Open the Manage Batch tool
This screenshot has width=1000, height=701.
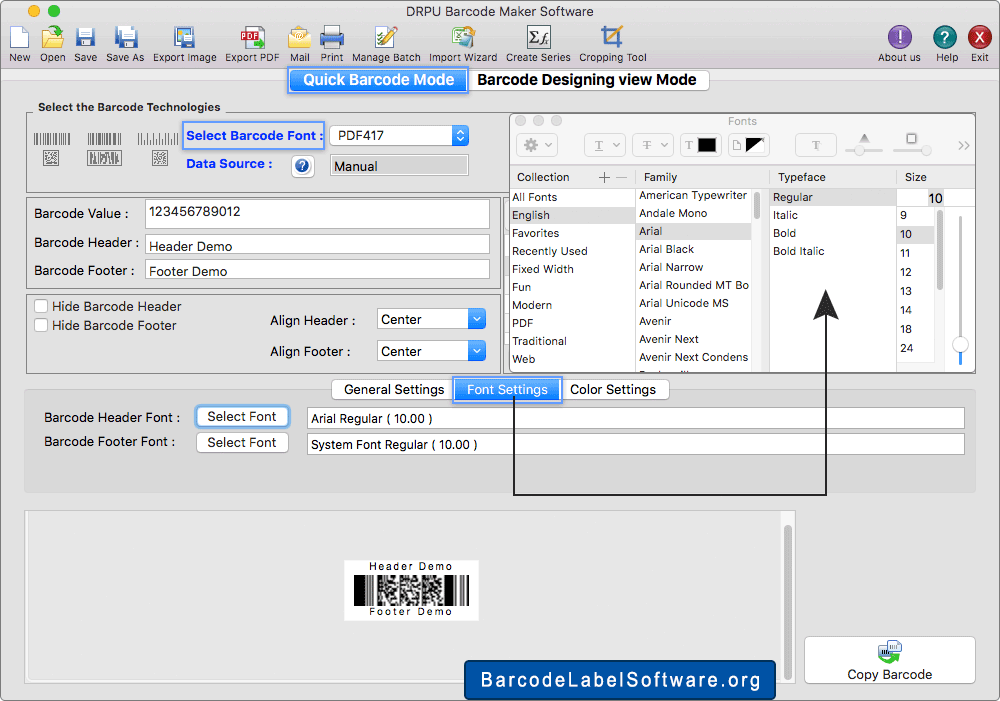point(386,38)
